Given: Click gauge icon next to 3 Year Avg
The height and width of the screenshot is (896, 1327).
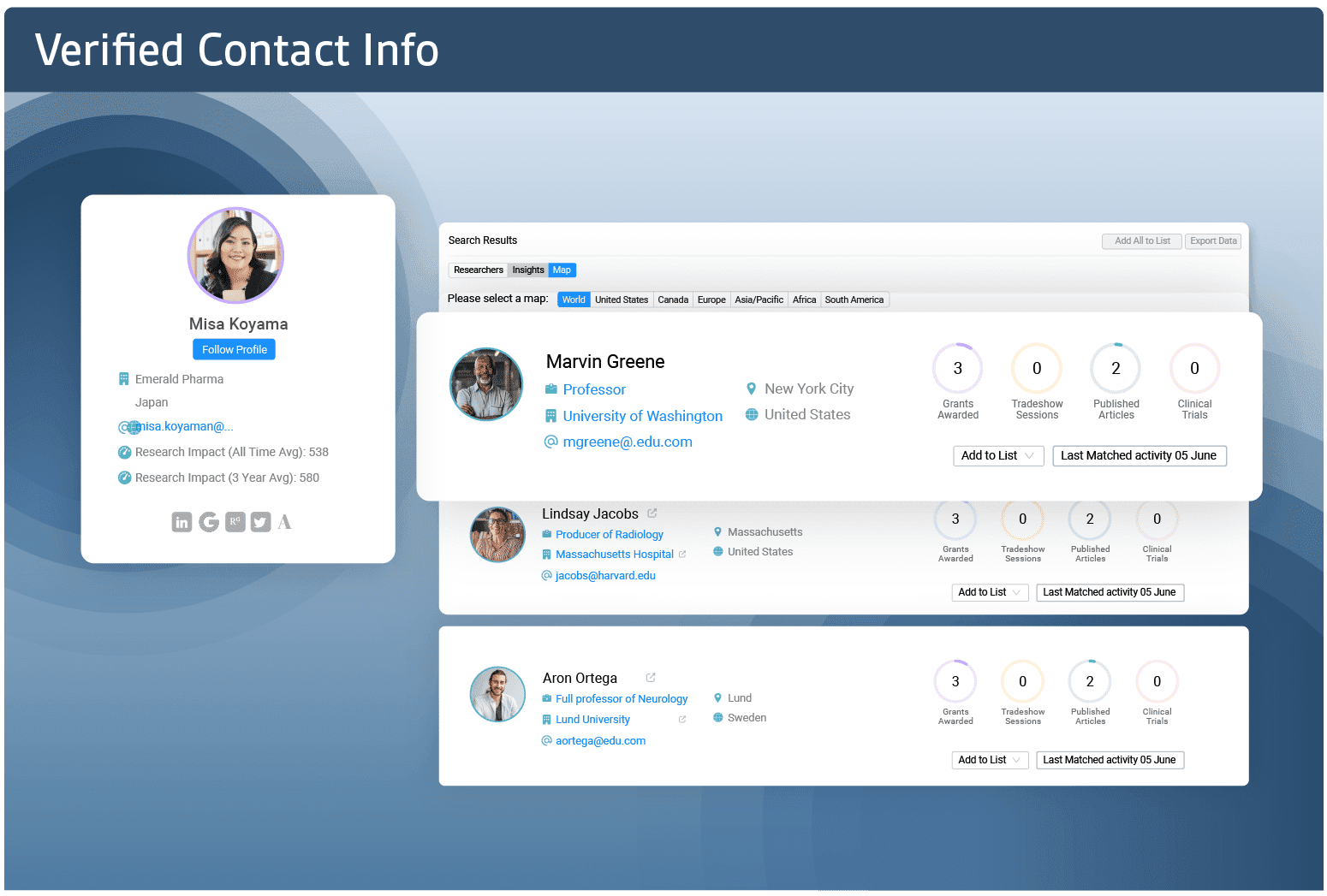Looking at the screenshot, I should coord(124,478).
